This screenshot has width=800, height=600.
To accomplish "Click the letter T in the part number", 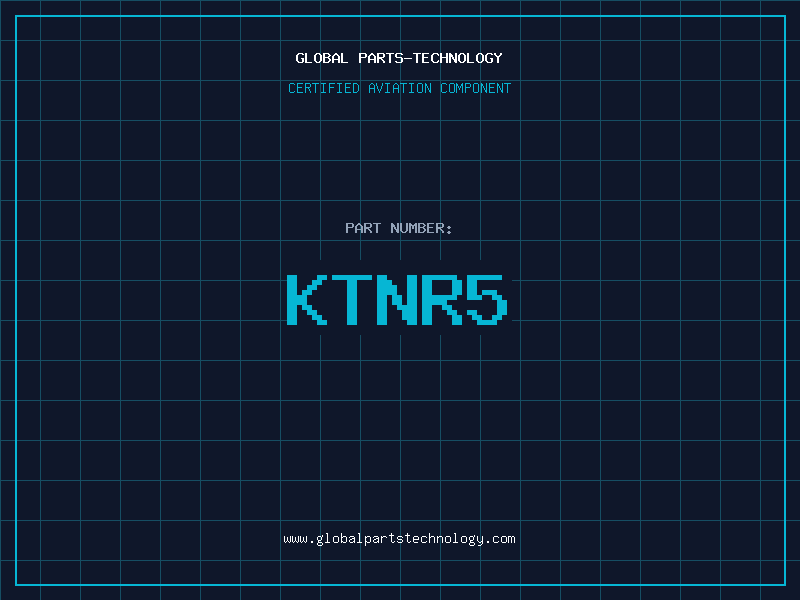I will point(352,300).
